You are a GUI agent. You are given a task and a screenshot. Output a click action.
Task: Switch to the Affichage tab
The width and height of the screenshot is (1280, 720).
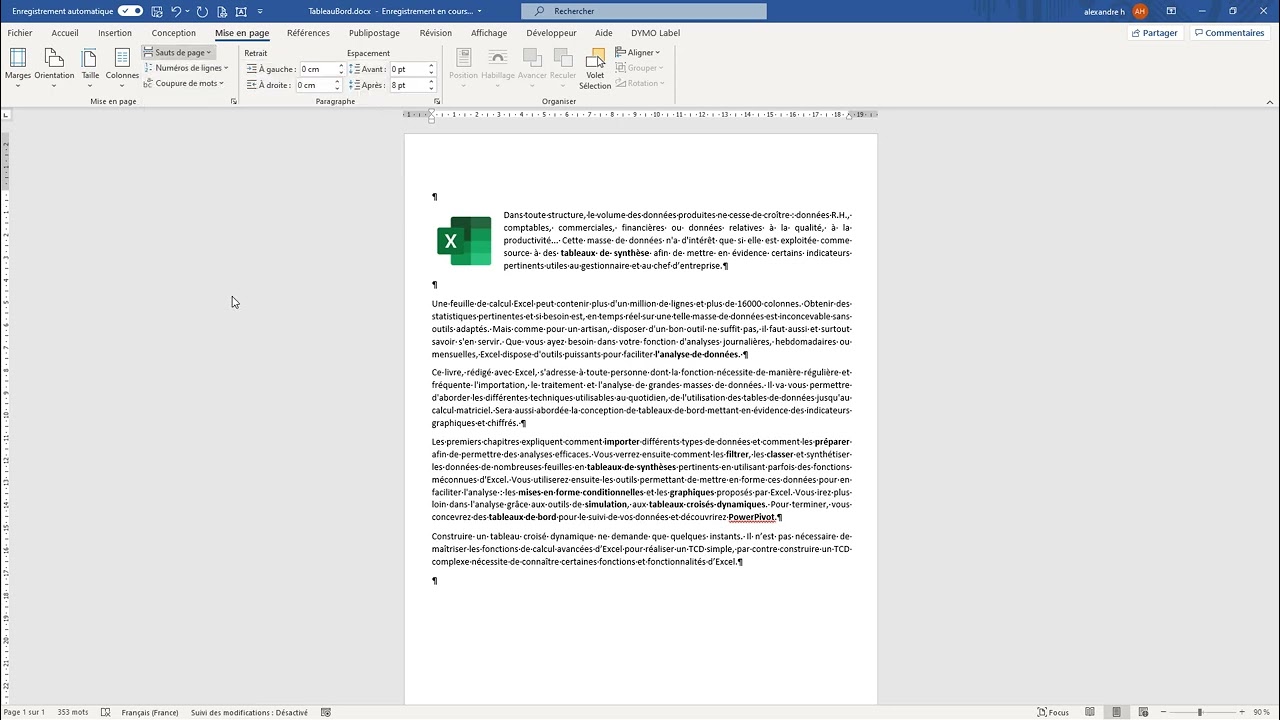[x=489, y=33]
